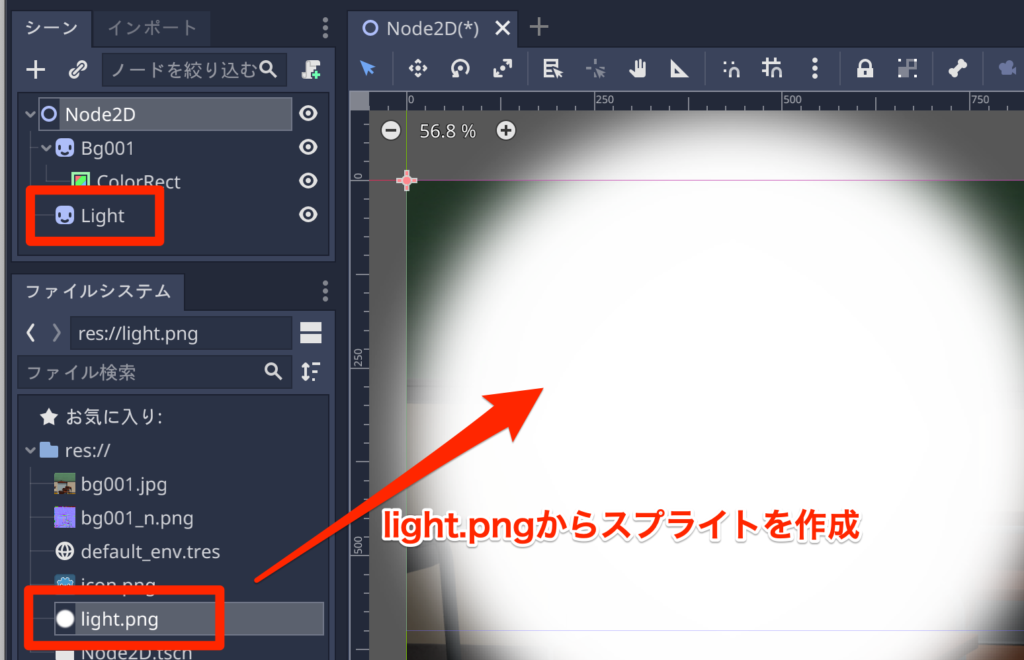Collapse the Bg001 node branch
This screenshot has height=660, width=1024.
click(x=46, y=148)
